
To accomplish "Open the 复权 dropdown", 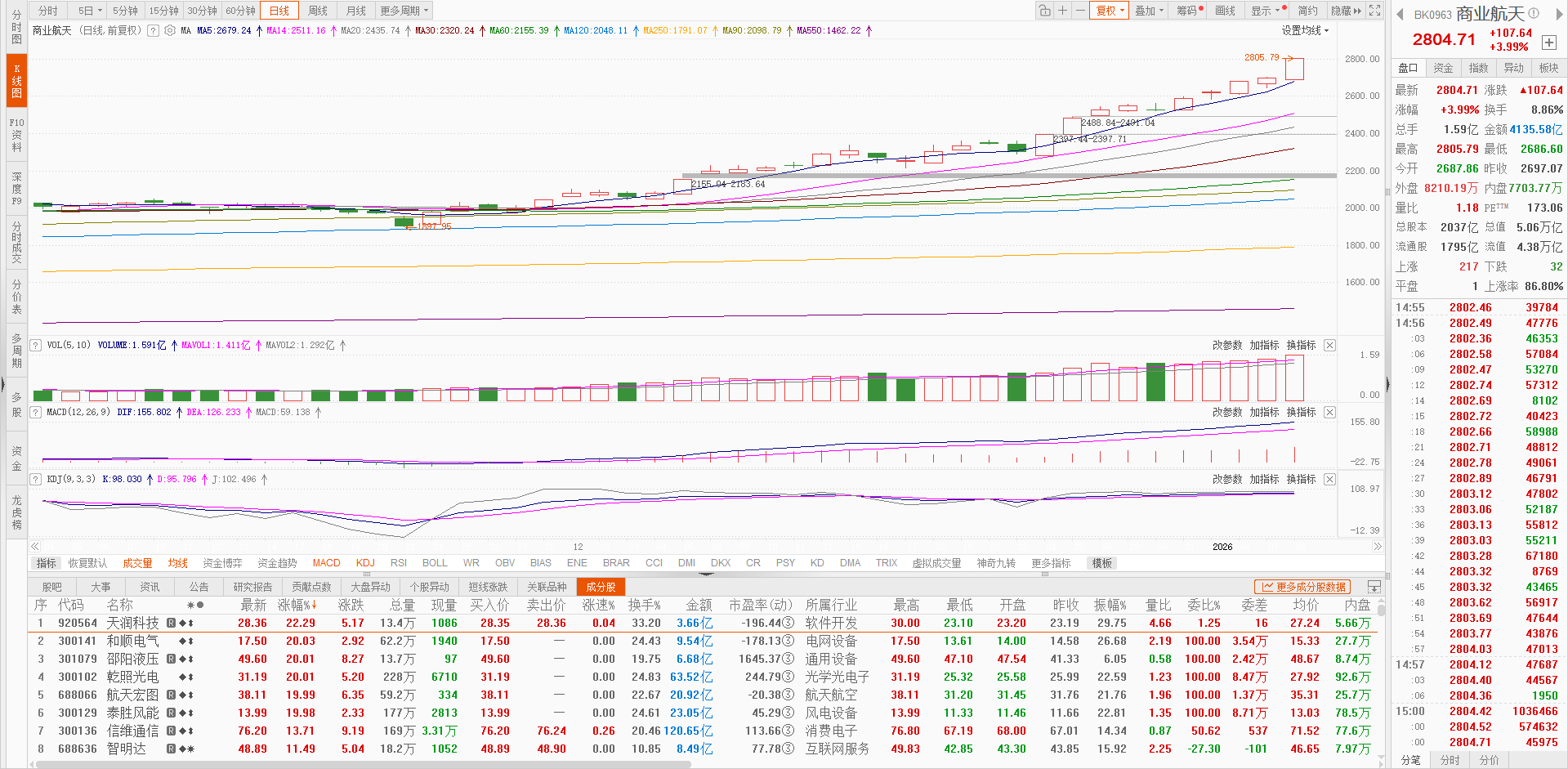I will pos(1110,11).
